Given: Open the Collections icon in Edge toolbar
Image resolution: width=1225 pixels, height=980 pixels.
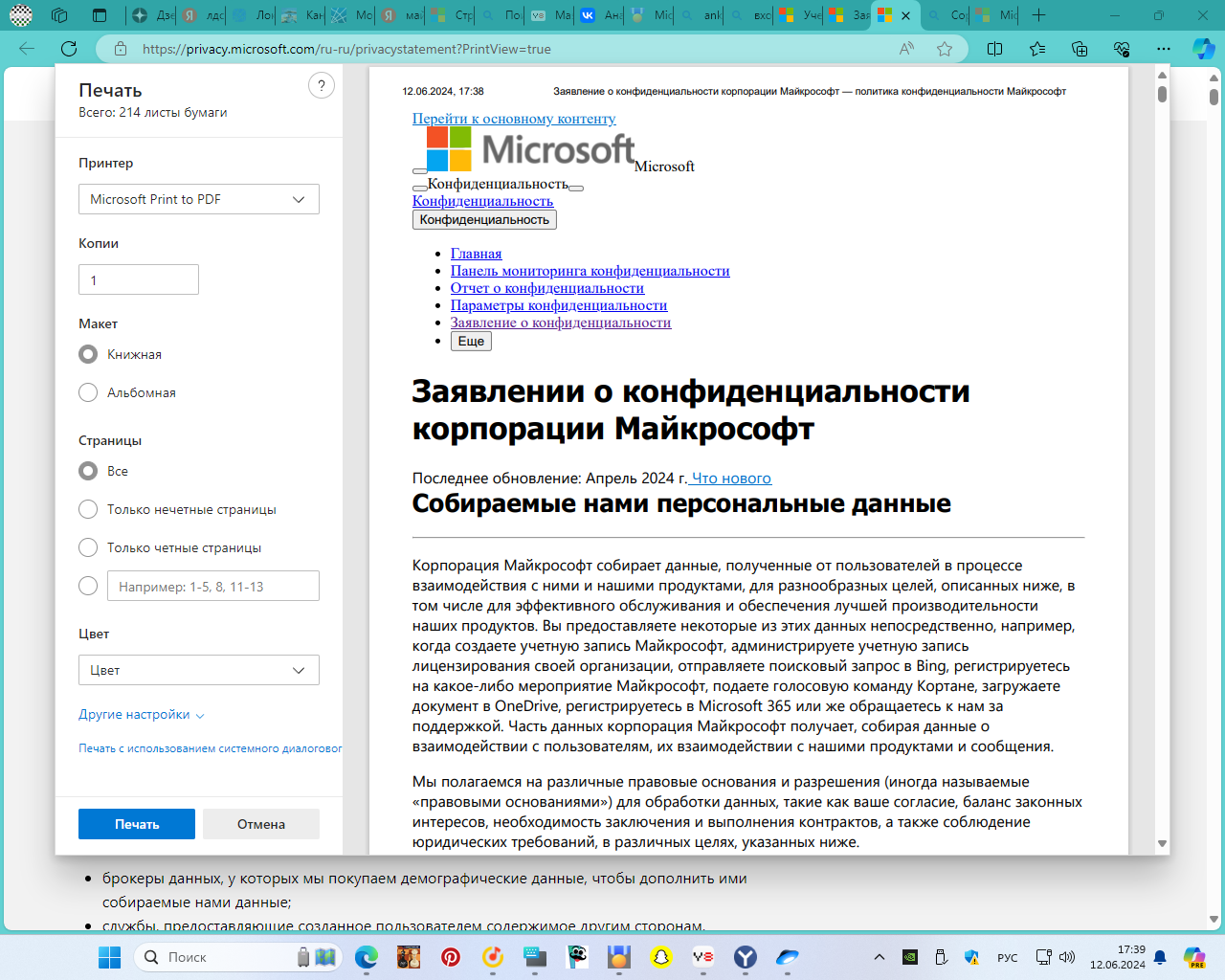Looking at the screenshot, I should 1080,49.
